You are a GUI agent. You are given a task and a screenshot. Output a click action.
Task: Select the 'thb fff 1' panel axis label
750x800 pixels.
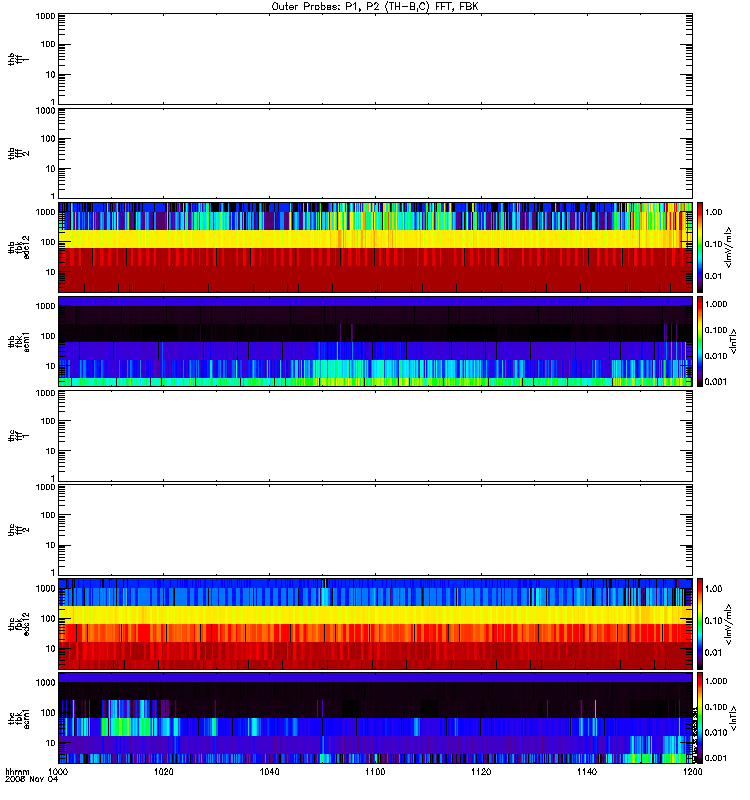point(18,59)
